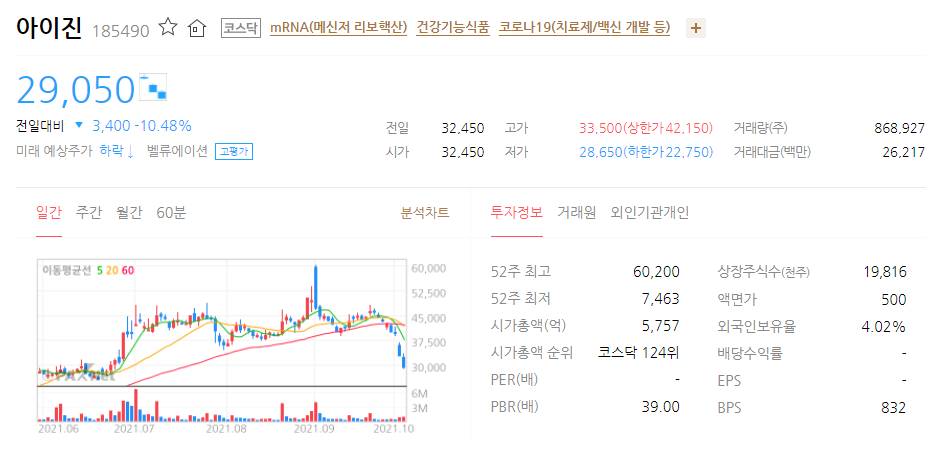Screen dimensions: 942x452
Task: Click the 미래 예상주가 label
Action: tap(55, 151)
